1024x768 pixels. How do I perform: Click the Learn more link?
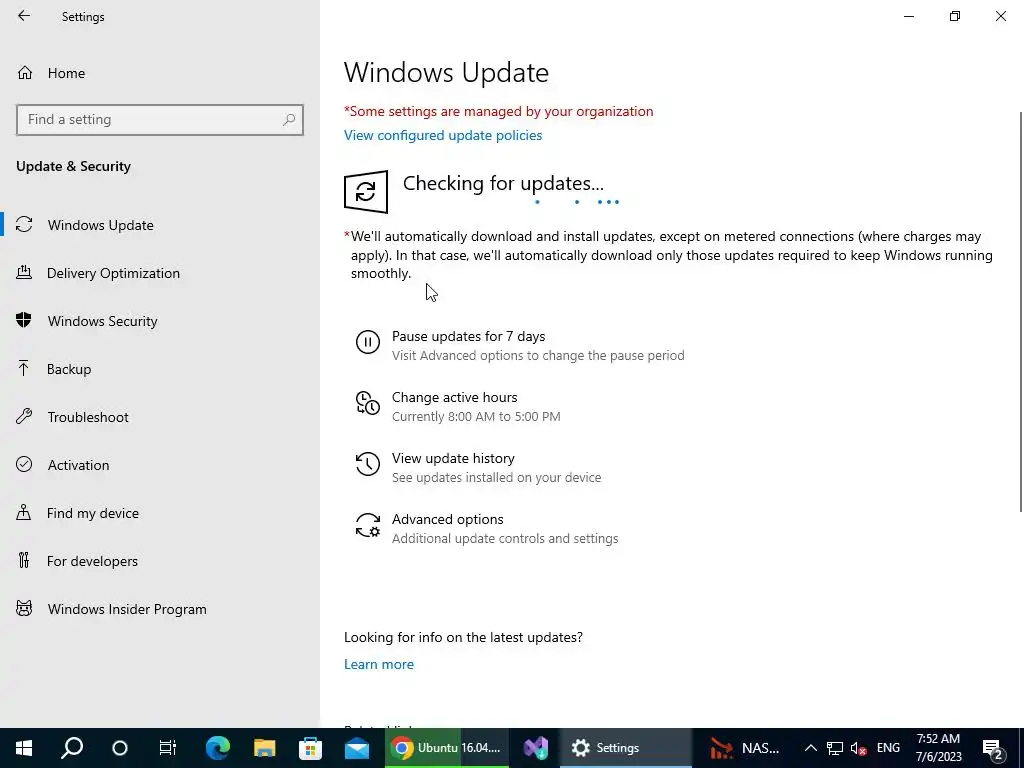[x=379, y=664]
